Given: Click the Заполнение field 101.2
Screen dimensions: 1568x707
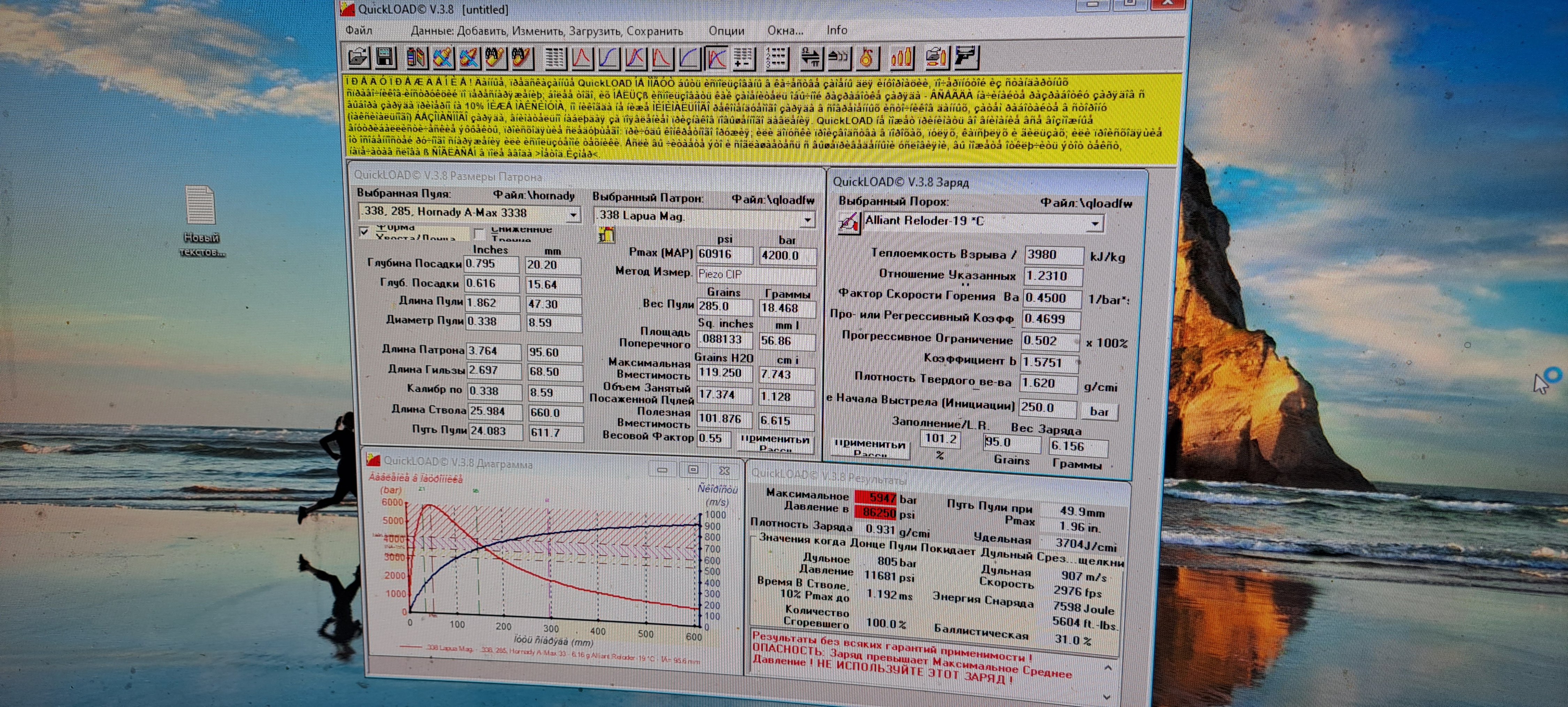Looking at the screenshot, I should (940, 439).
